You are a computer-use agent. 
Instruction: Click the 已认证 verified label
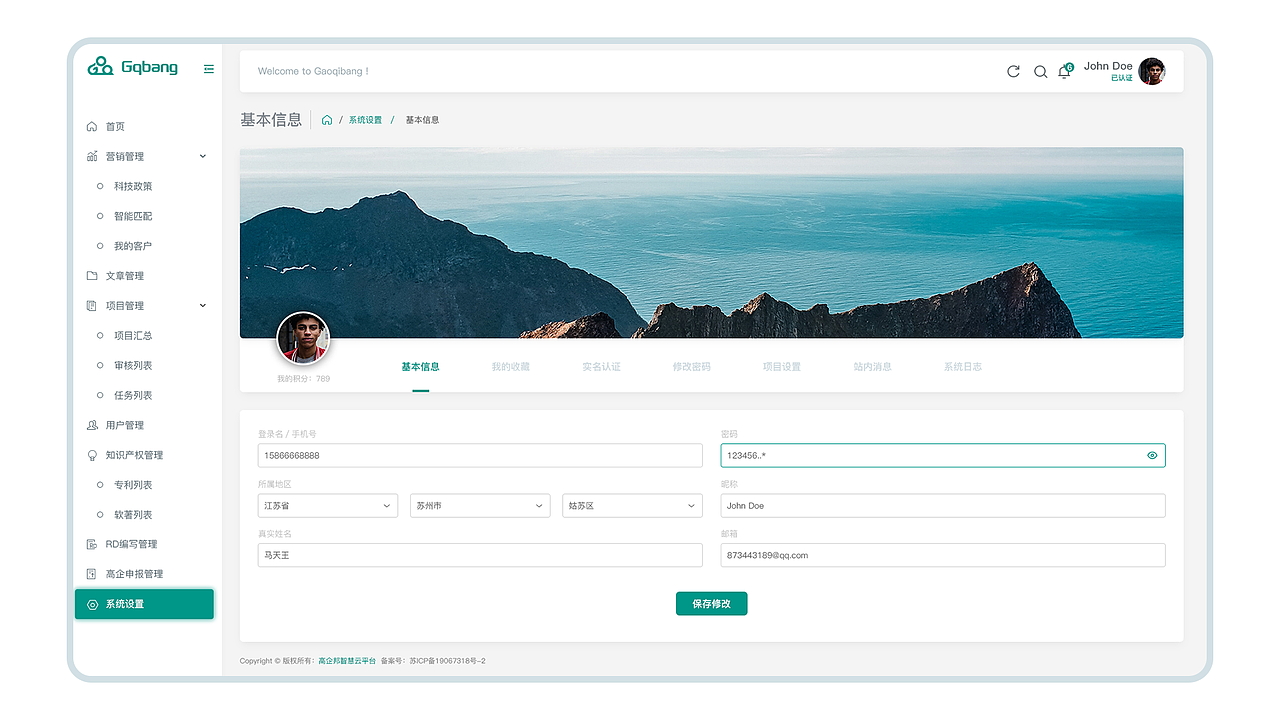1122,78
